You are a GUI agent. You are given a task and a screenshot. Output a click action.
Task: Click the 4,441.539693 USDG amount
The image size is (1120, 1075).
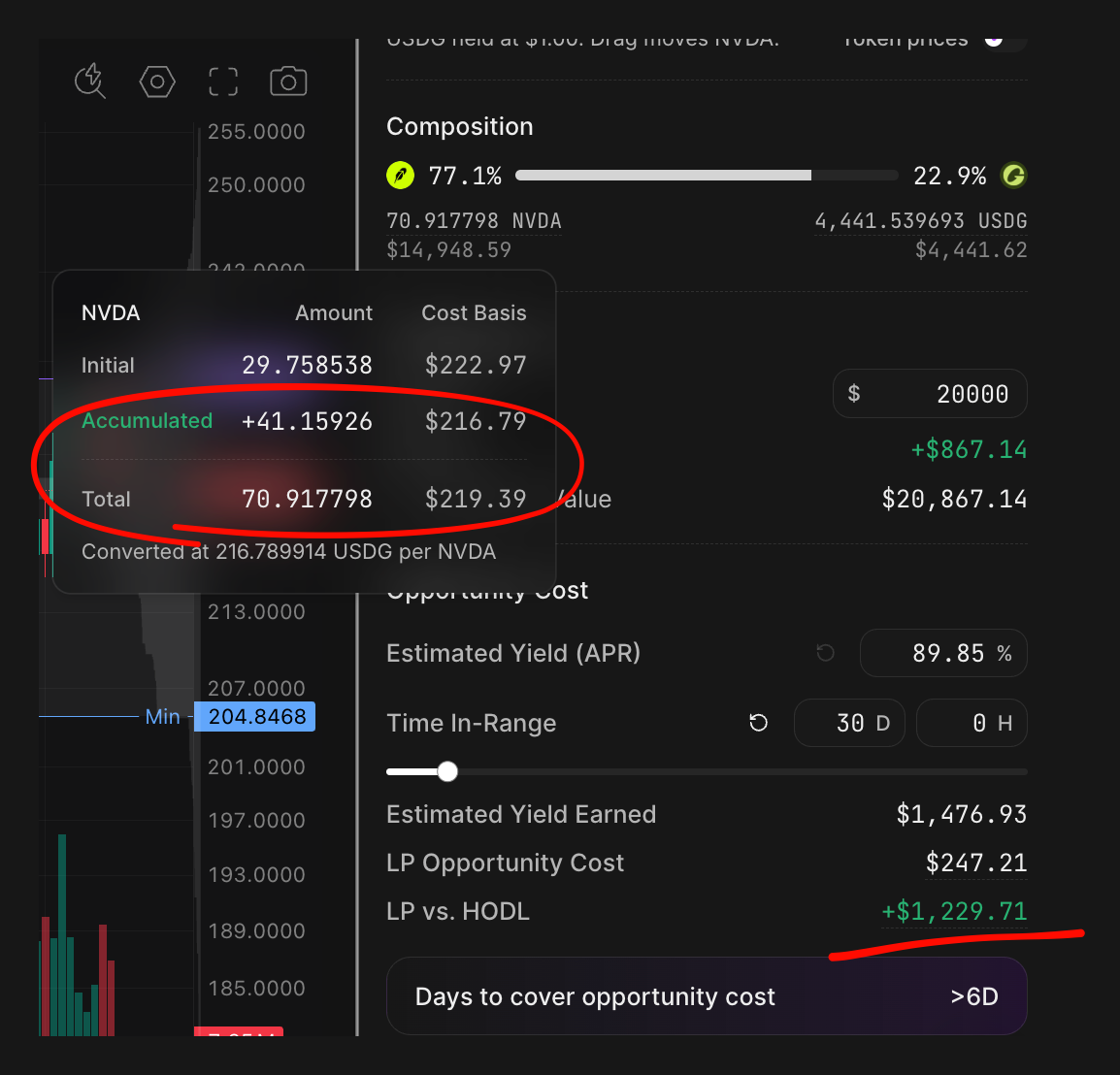pyautogui.click(x=921, y=220)
